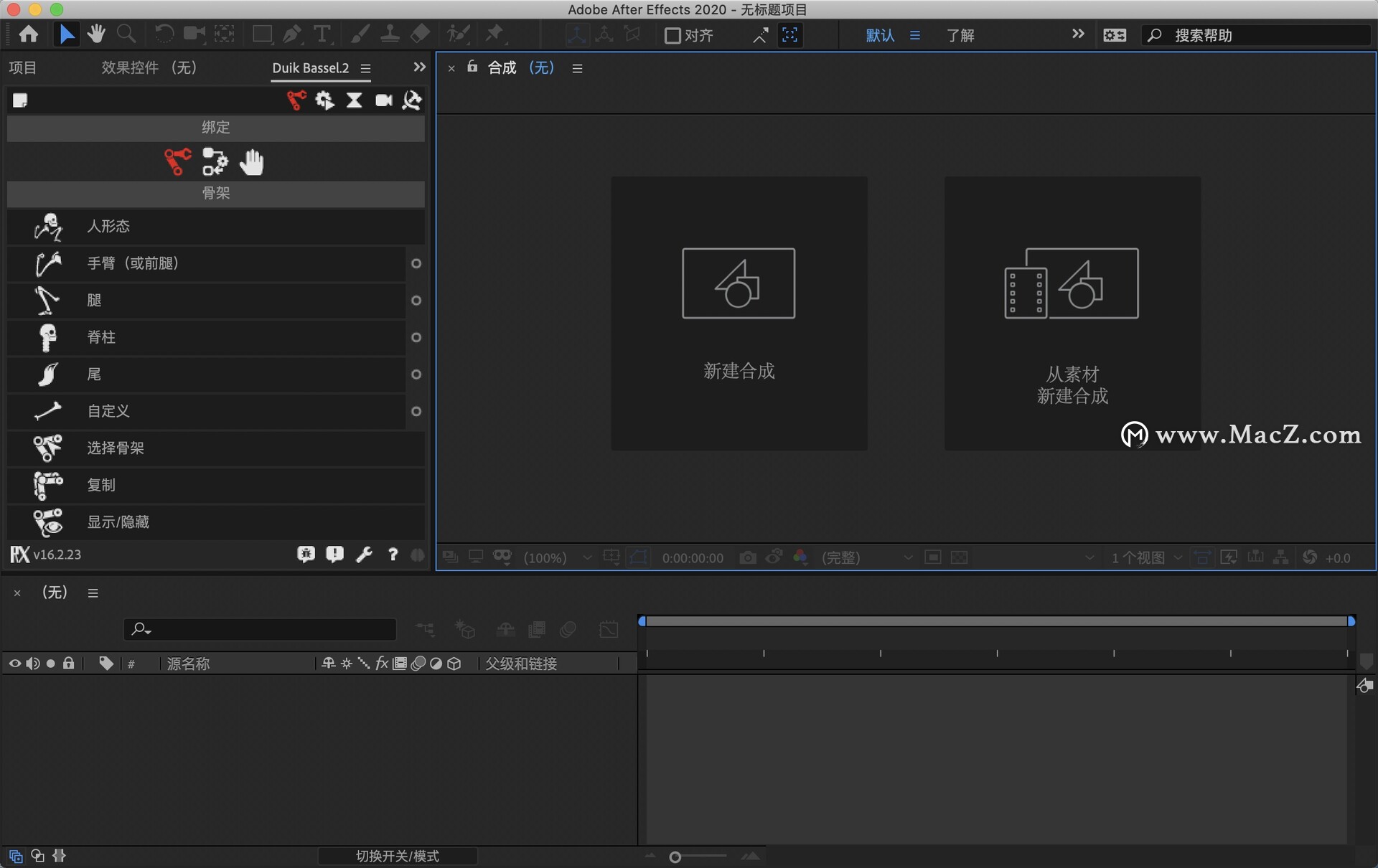Select the Brush tool

(360, 34)
